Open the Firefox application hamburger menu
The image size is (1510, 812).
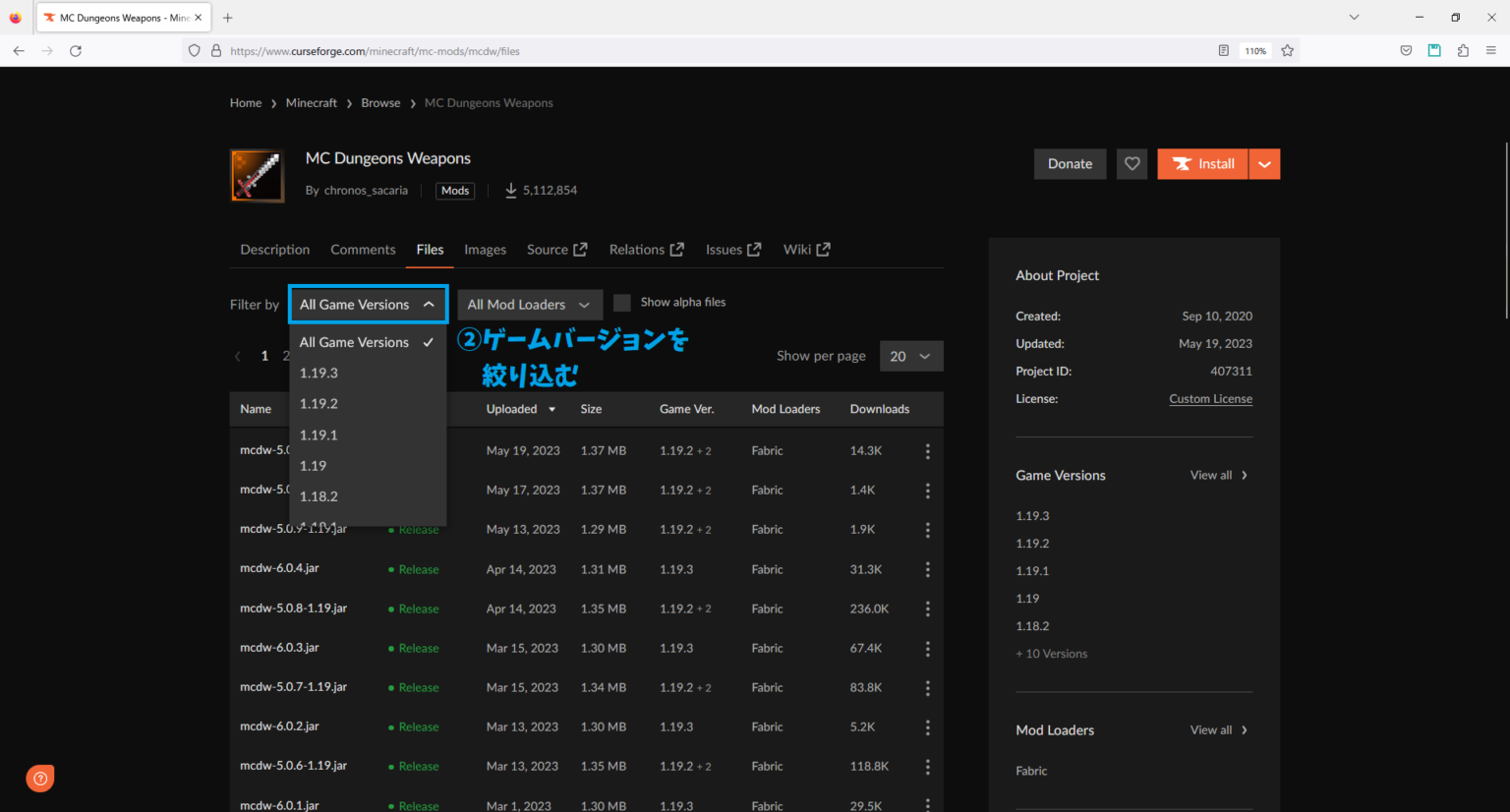(x=1492, y=50)
